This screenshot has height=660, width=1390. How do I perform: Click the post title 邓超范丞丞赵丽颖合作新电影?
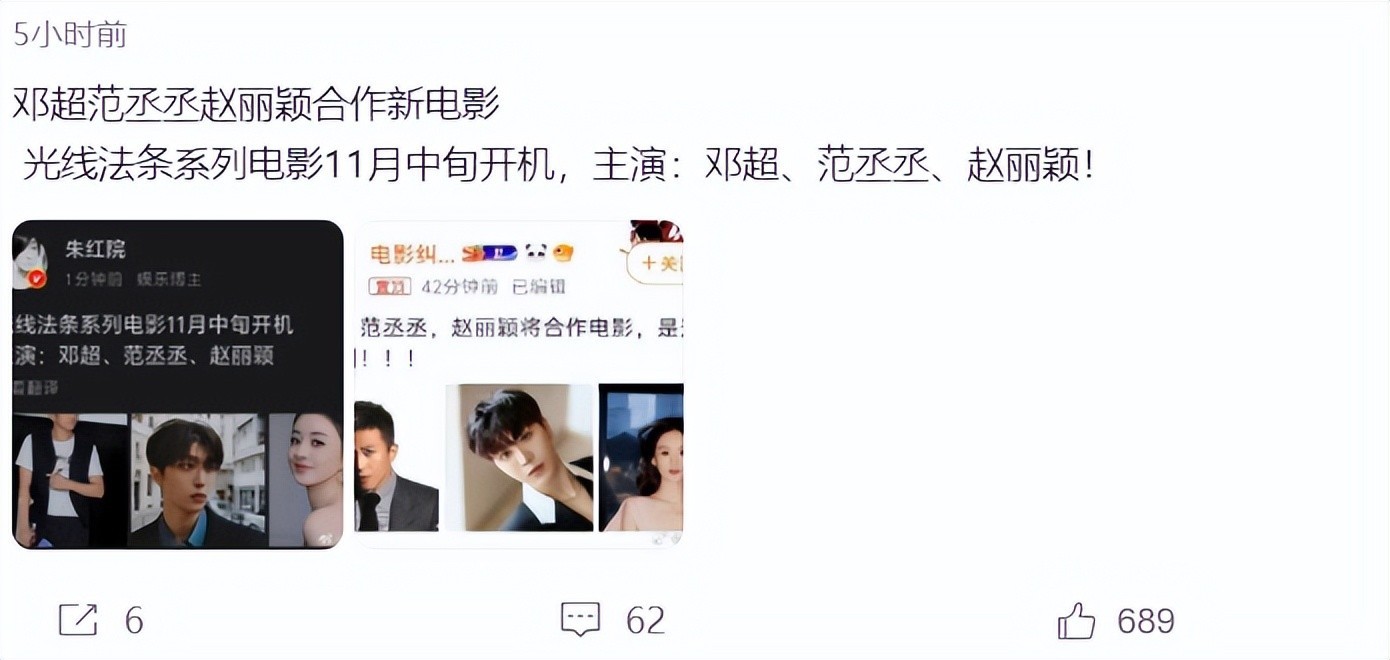click(x=256, y=104)
